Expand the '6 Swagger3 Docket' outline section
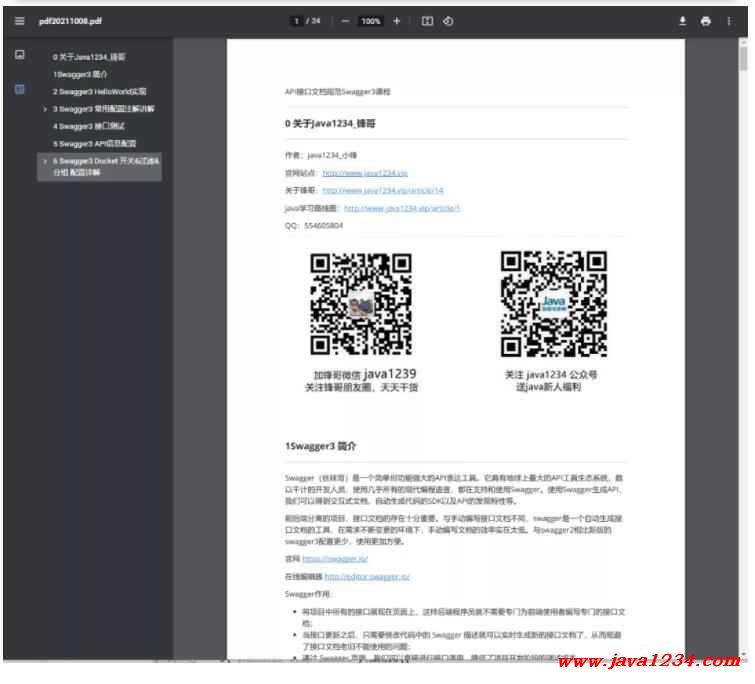The height and width of the screenshot is (684, 755). point(45,160)
